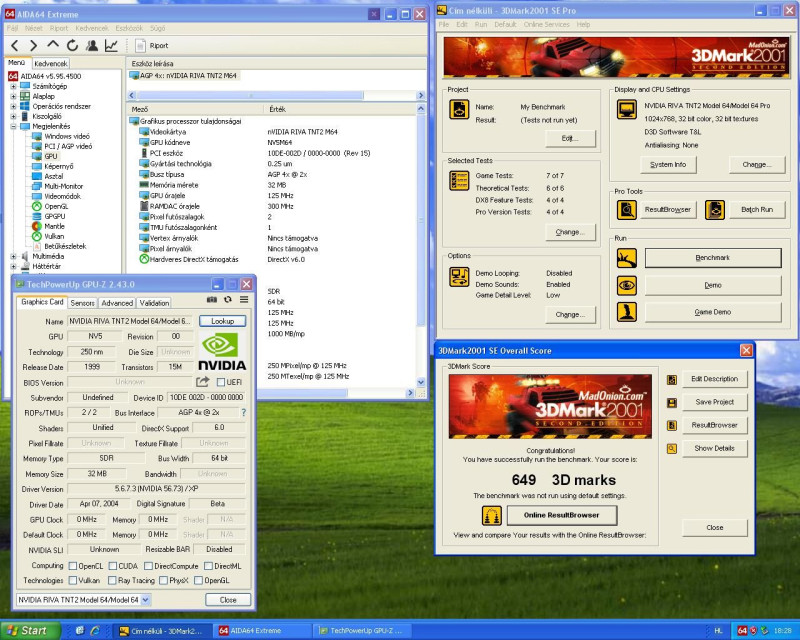
Task: Click the Online ResultBrowser score icon
Action: click(491, 515)
